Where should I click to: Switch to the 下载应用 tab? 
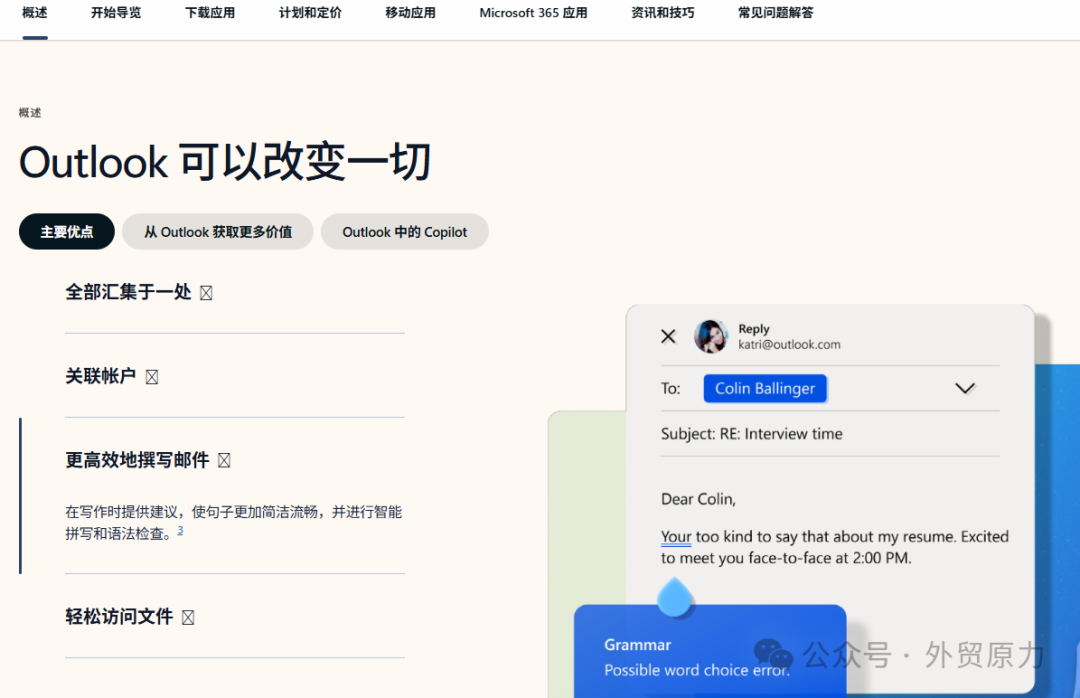click(x=210, y=14)
